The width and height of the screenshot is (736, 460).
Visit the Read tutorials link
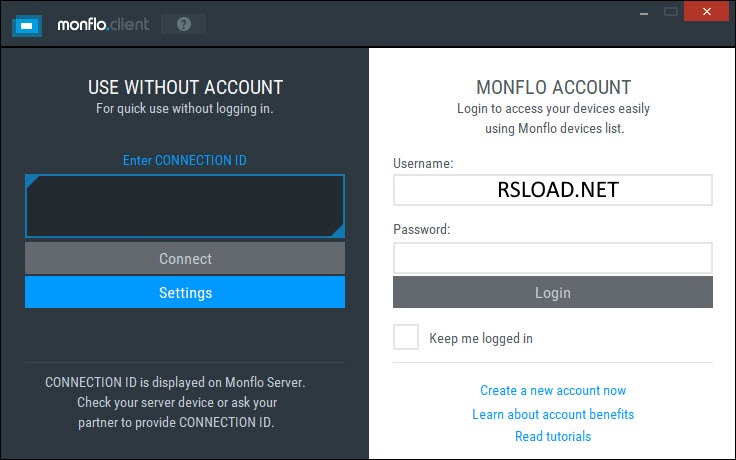(553, 436)
